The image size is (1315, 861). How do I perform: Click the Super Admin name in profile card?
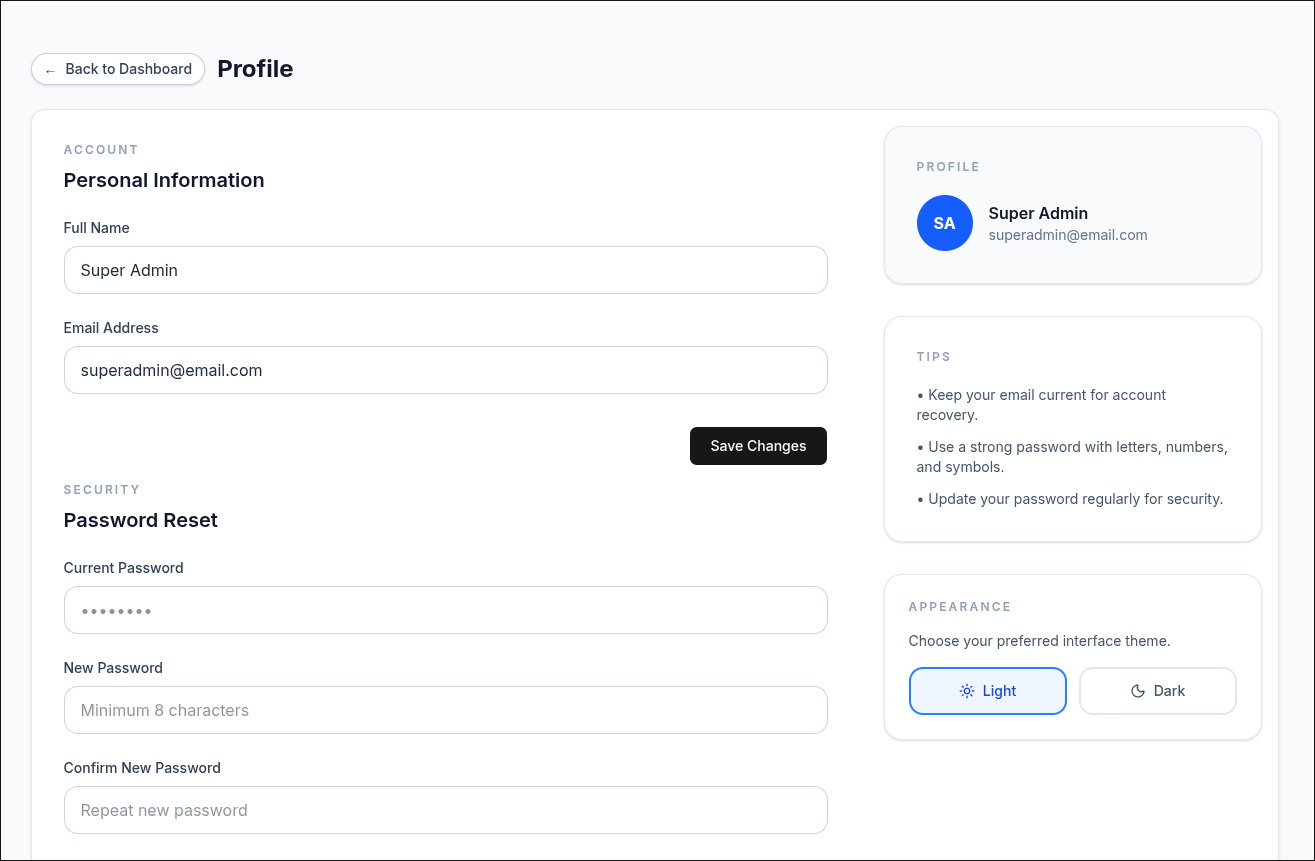click(1038, 213)
